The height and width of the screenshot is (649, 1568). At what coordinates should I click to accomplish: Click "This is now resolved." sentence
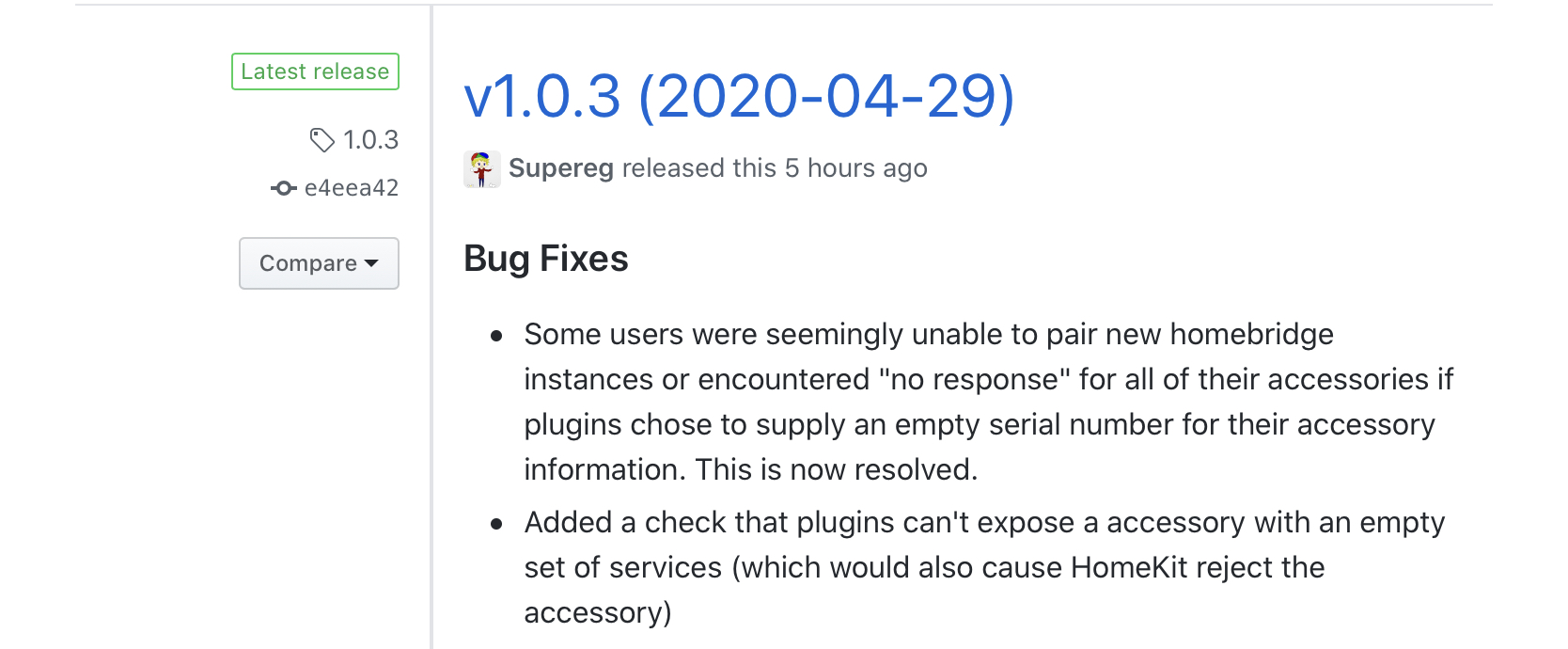tap(837, 469)
